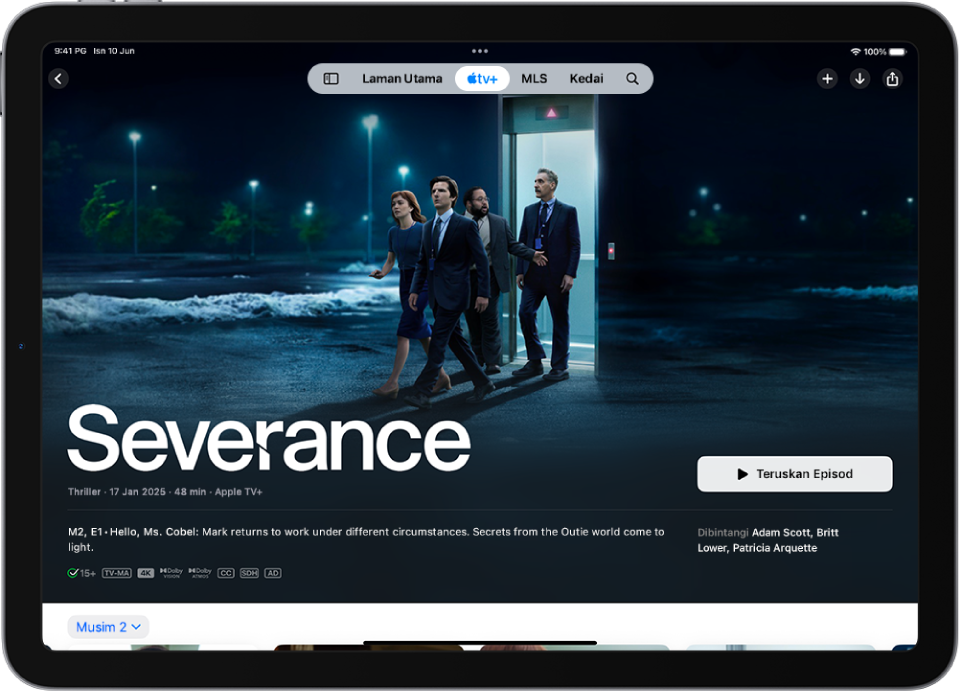Open the Musim 2 season selector
This screenshot has height=692, width=963.
pyautogui.click(x=107, y=627)
